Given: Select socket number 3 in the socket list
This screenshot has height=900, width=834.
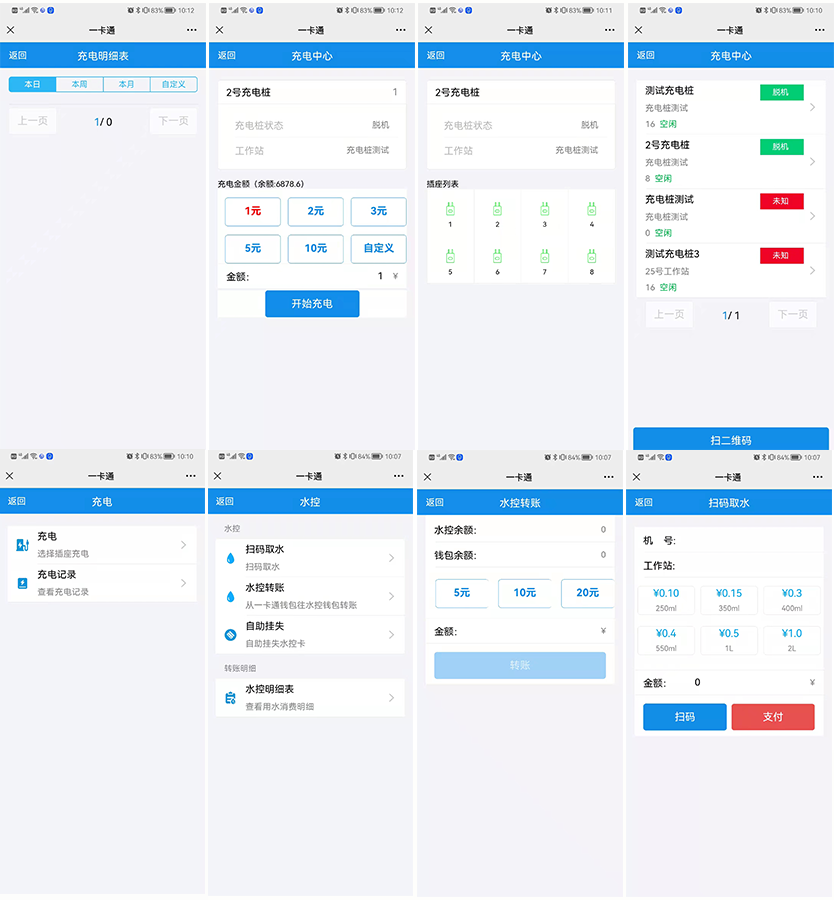Looking at the screenshot, I should click(x=544, y=210).
